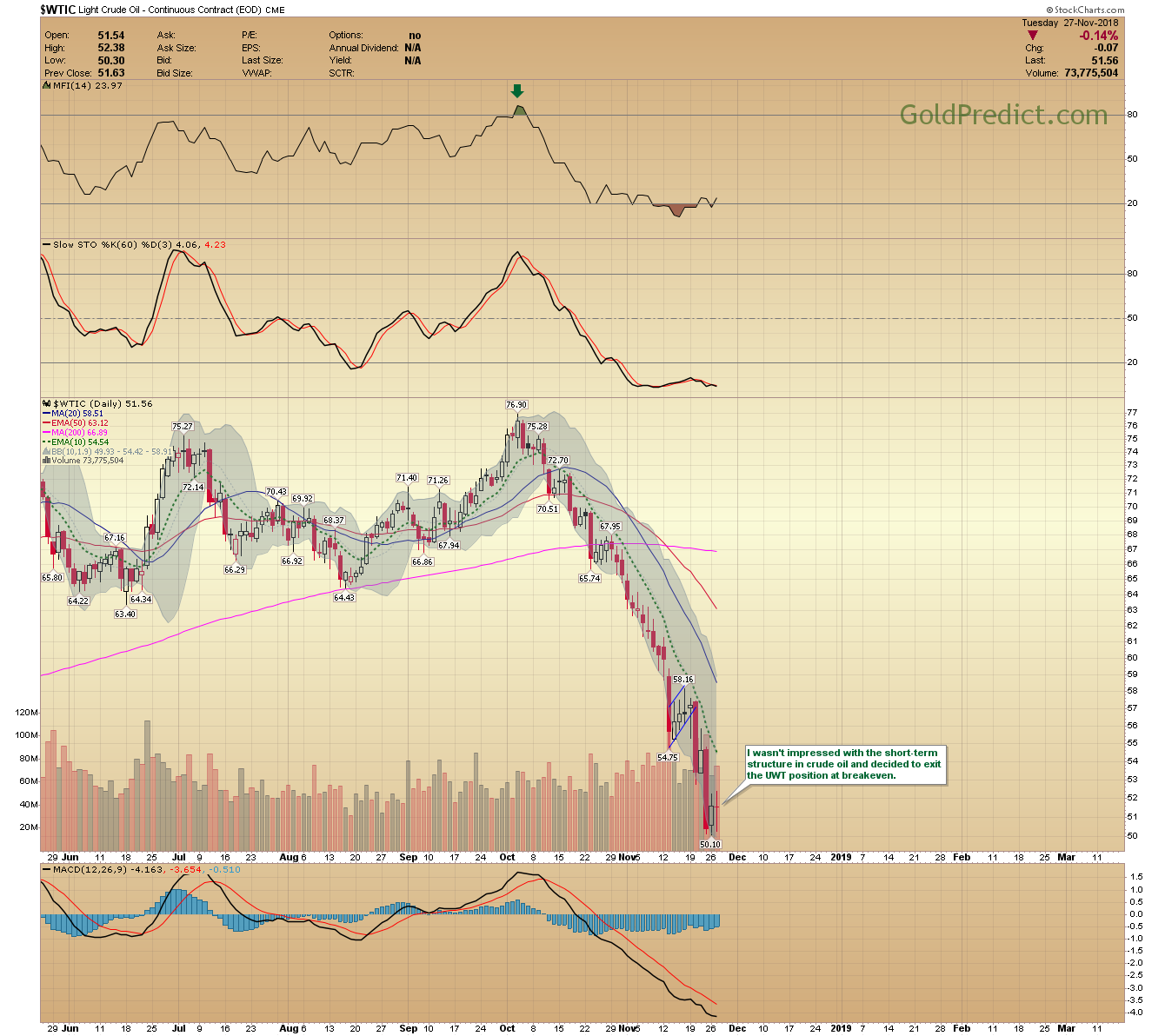Click the 120M volume axis label
This screenshot has height=1036, width=1165.
click(26, 713)
